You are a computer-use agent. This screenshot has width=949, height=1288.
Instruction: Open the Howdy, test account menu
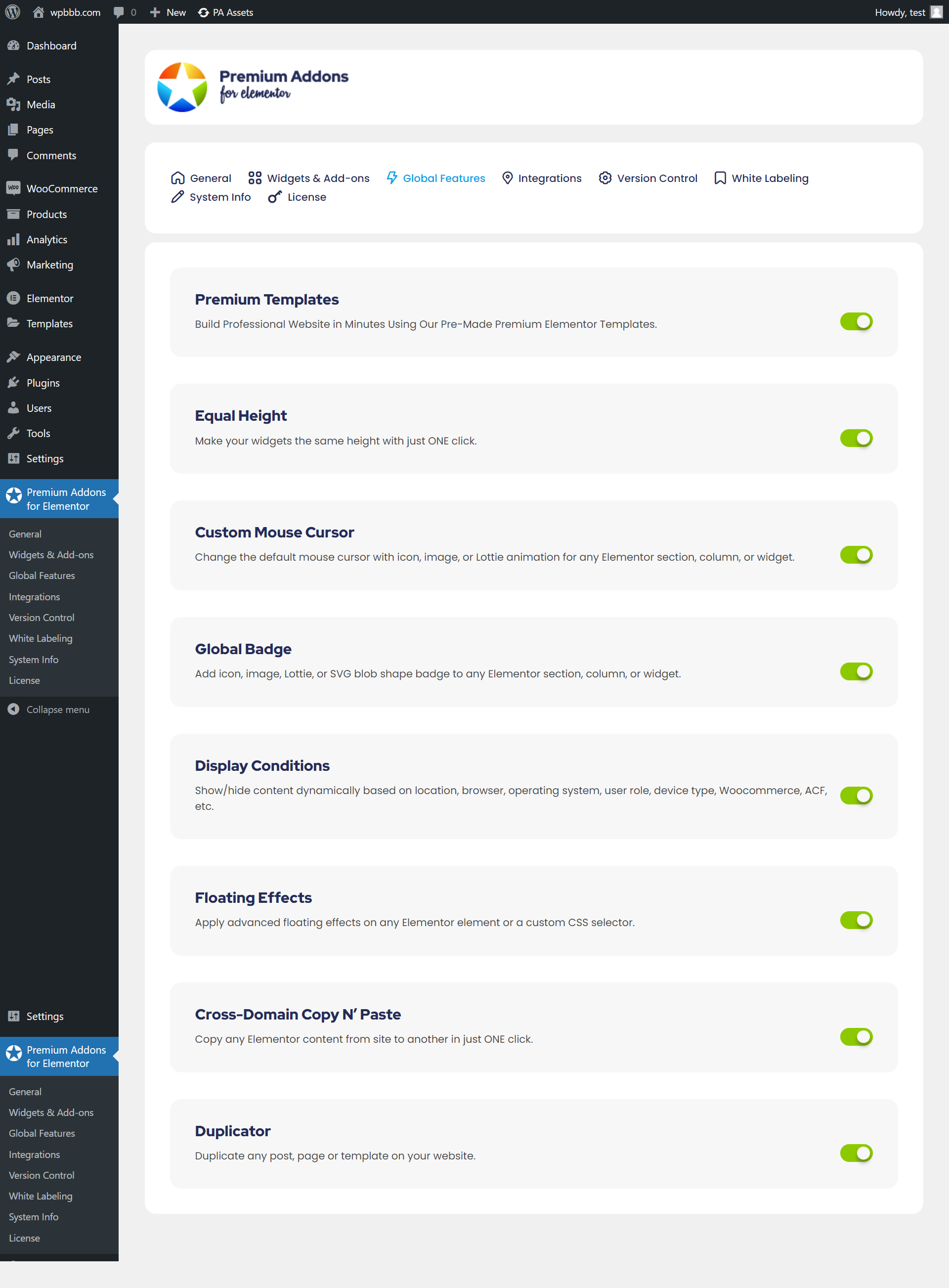coord(908,12)
